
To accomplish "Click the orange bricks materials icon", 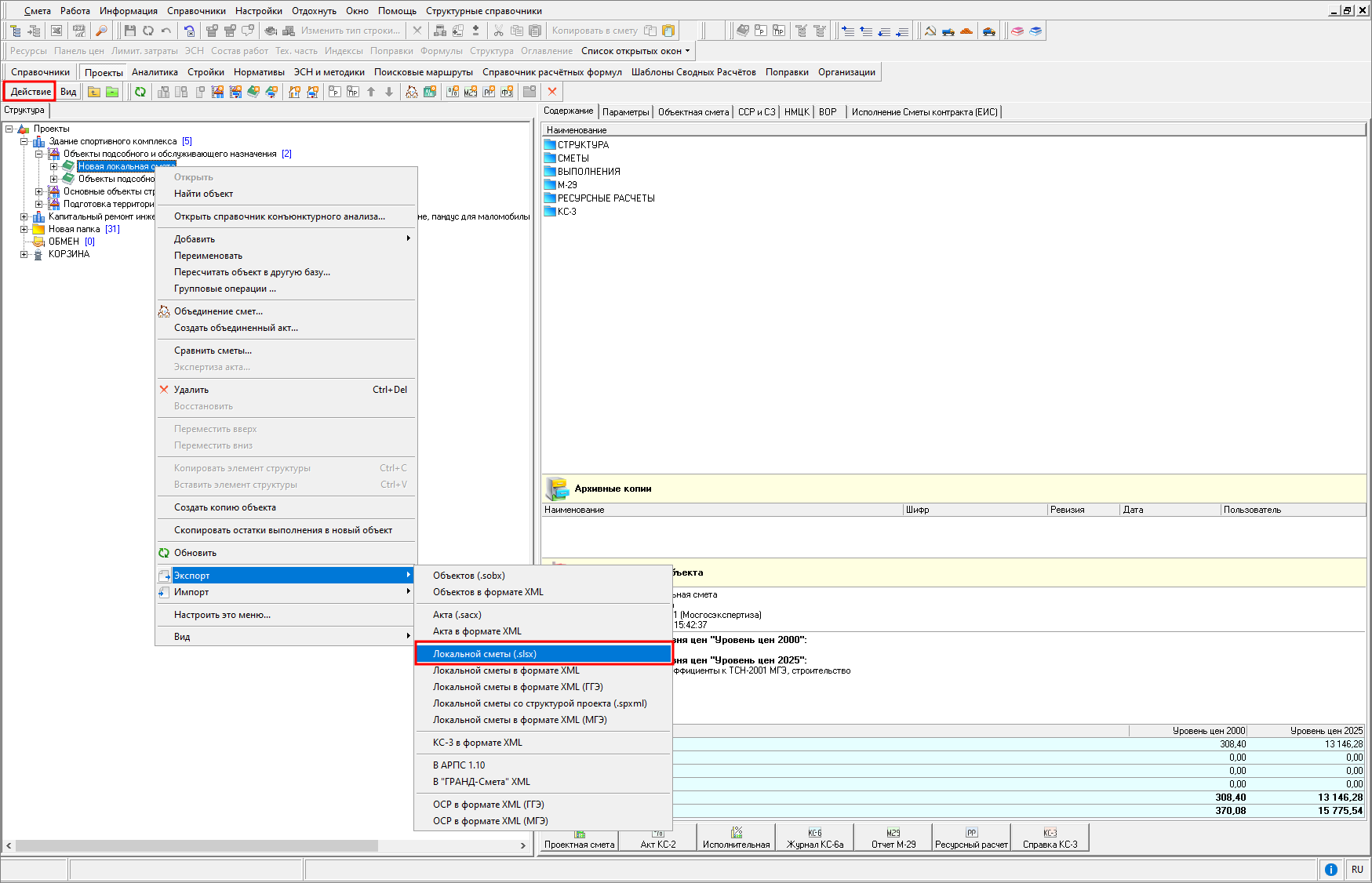I will point(966,31).
